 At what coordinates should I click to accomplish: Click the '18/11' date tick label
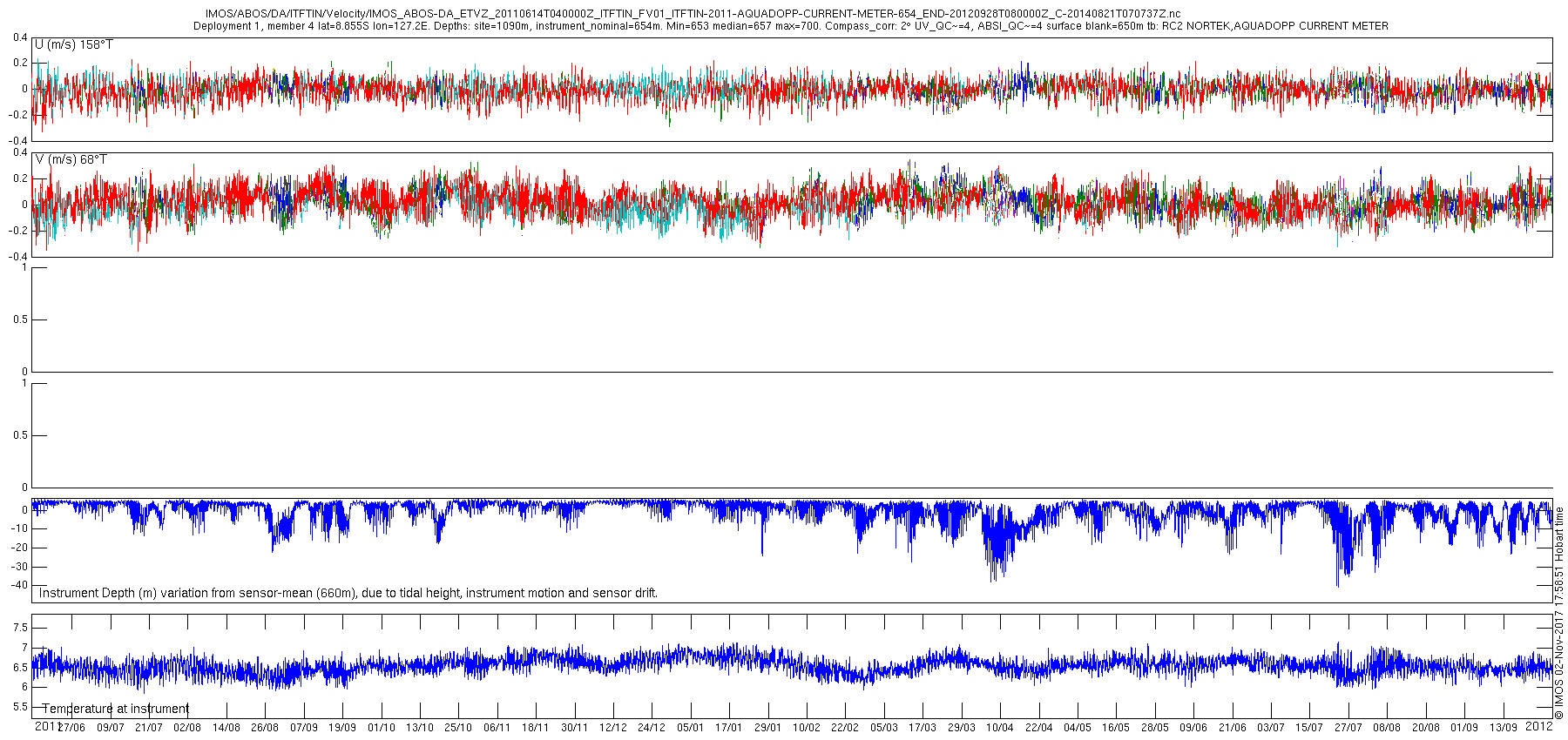(x=536, y=728)
